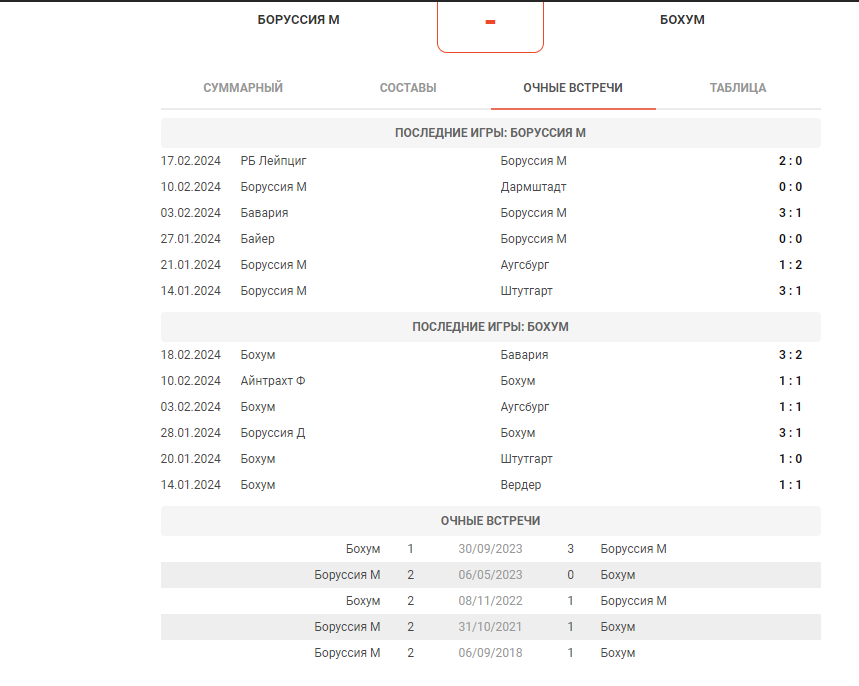The width and height of the screenshot is (859, 686).
Task: Select Штутгарт in the 14.01.2024 Боруссия row
Action: click(x=526, y=291)
